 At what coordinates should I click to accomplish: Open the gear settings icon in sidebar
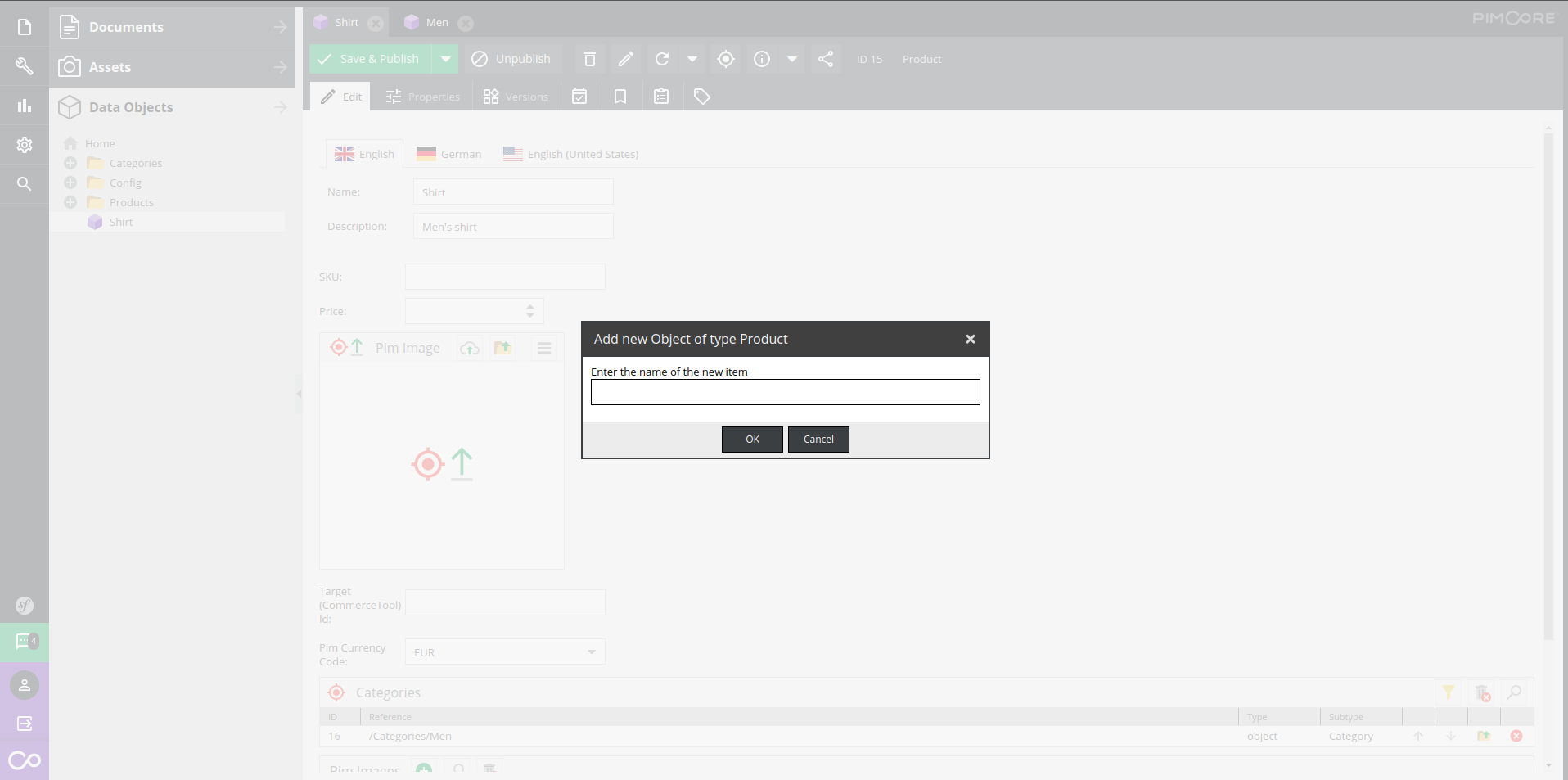tap(25, 145)
